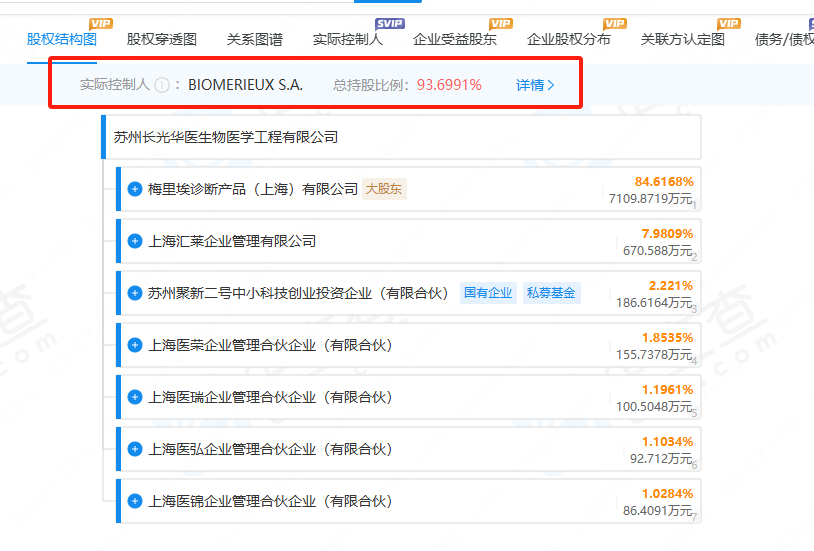Go to 企业股权分布 tab
This screenshot has height=551, width=814.
point(568,40)
